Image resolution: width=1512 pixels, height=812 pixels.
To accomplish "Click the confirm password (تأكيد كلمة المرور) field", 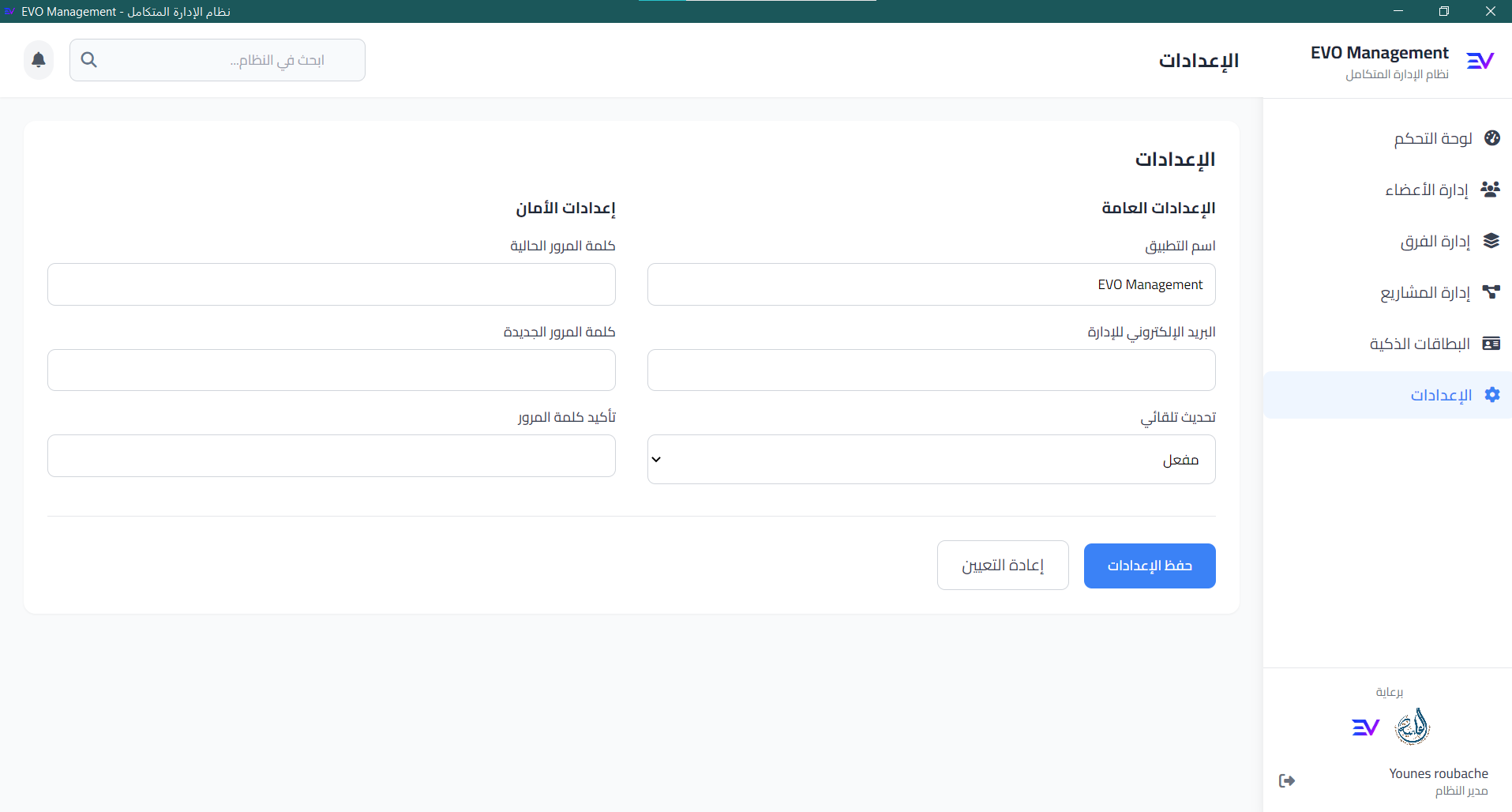I will point(330,456).
